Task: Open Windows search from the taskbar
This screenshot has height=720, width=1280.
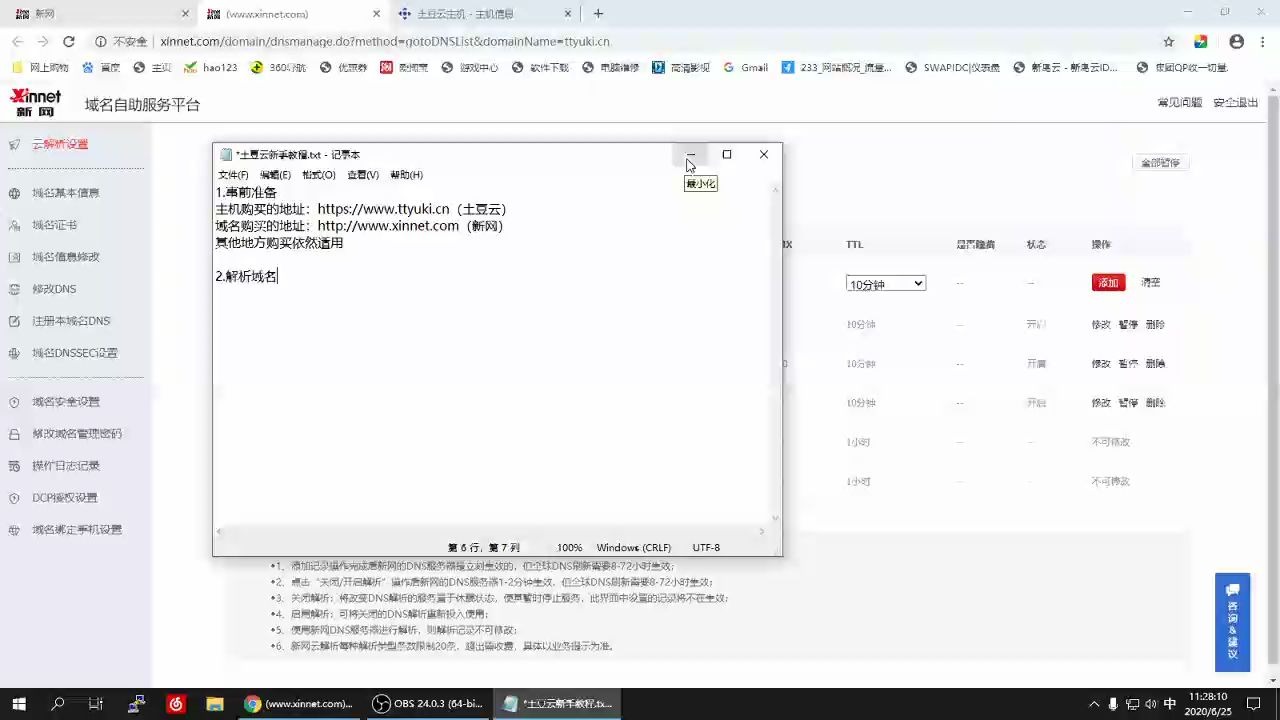Action: (58, 704)
